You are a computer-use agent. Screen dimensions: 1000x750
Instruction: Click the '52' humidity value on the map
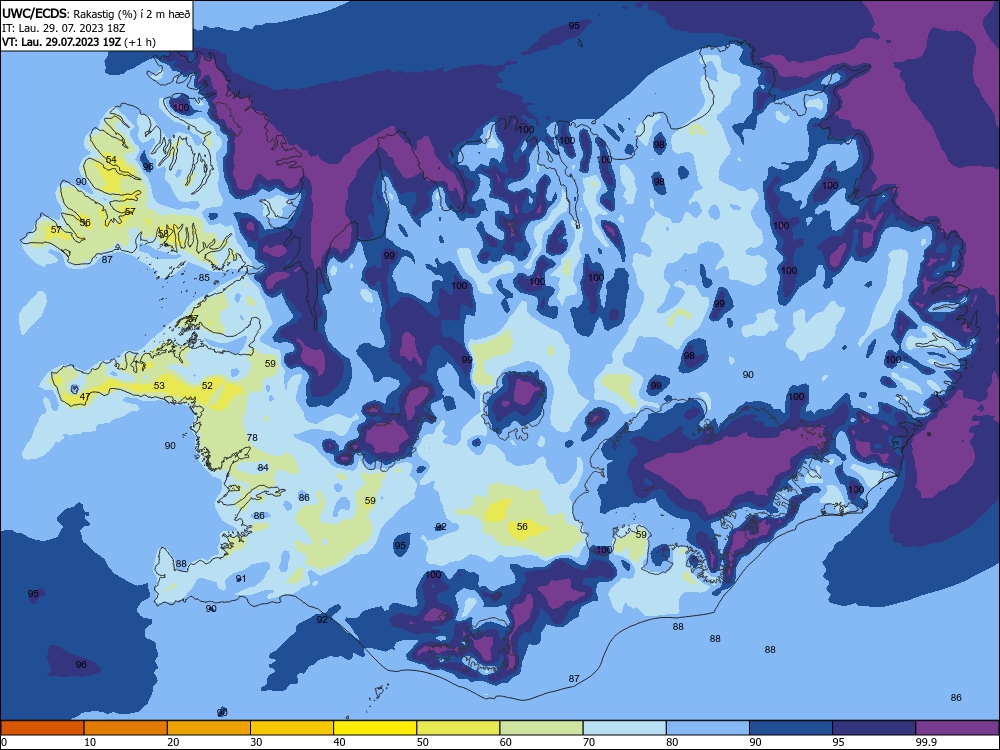point(207,385)
